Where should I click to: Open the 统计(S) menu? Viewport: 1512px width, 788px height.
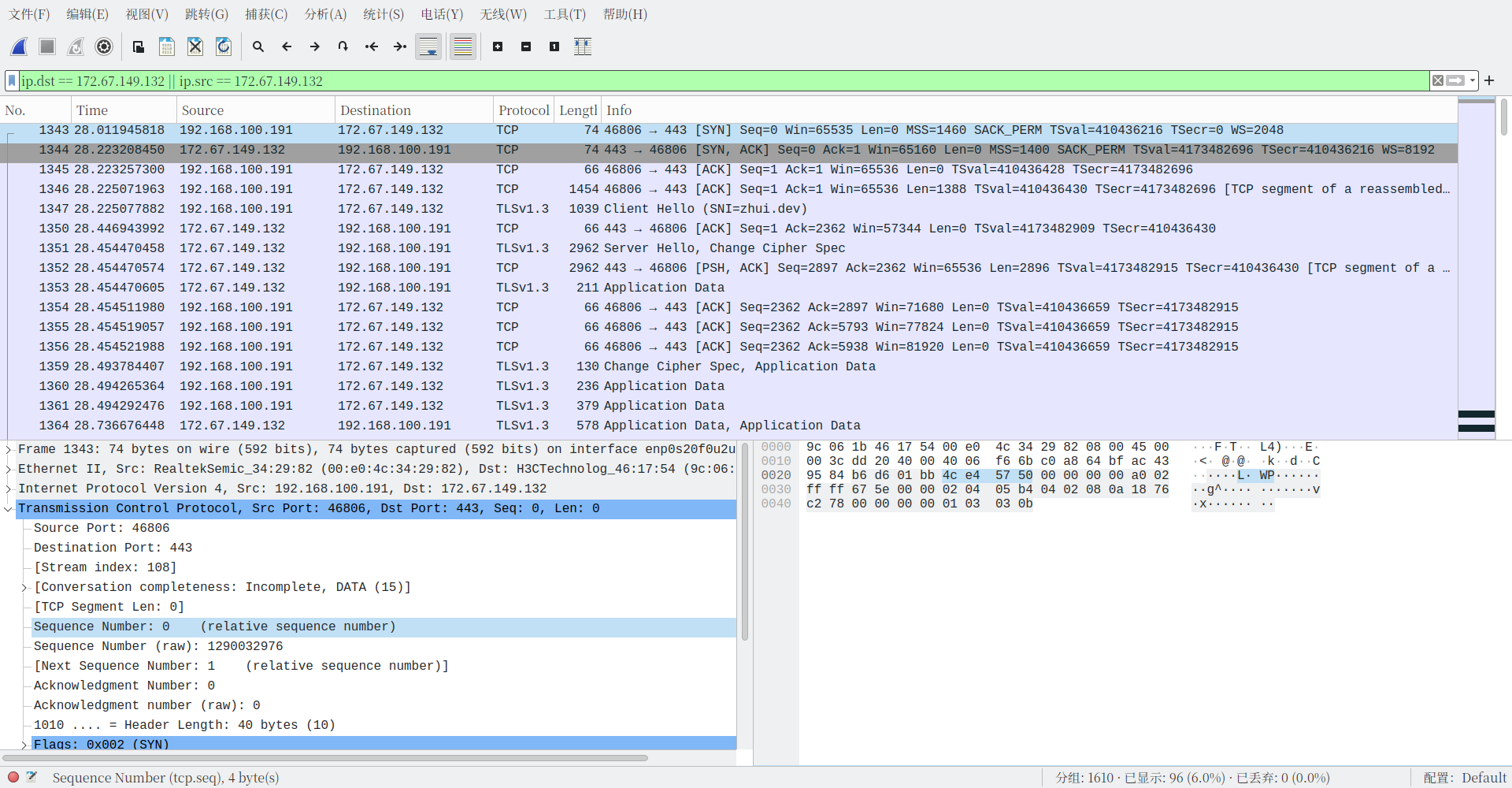(x=384, y=14)
